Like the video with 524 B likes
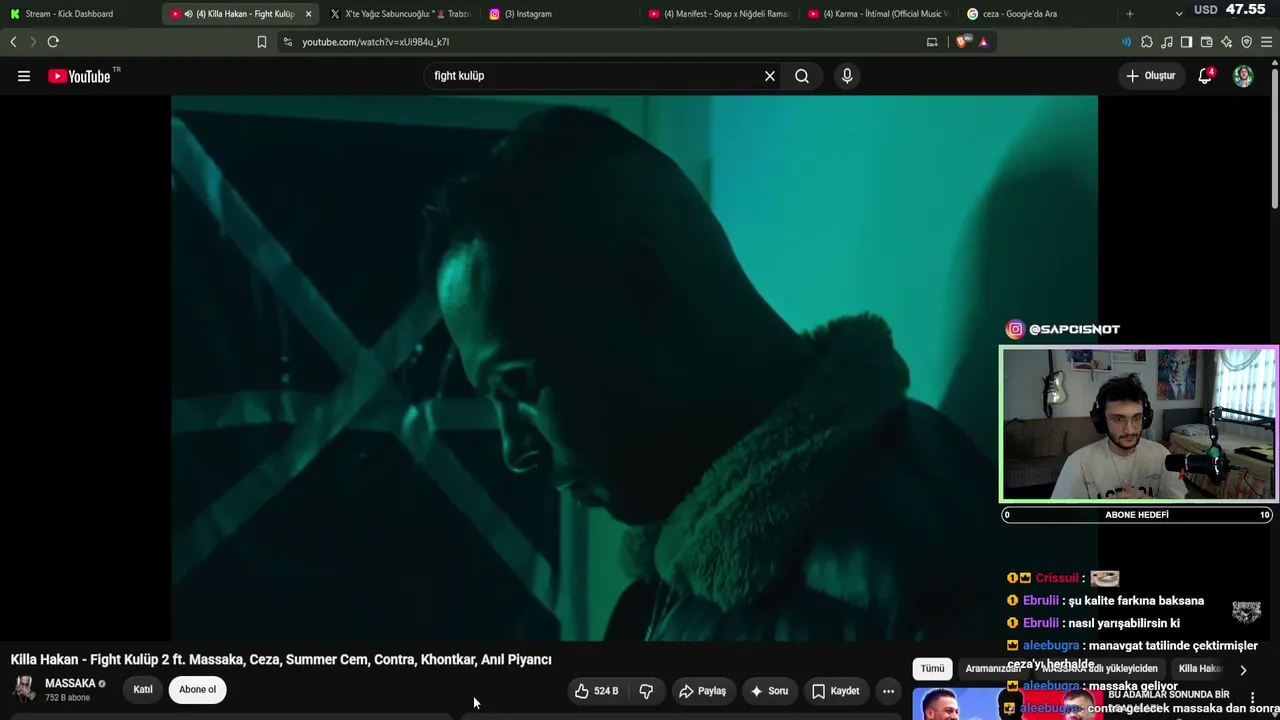The image size is (1280, 720). click(597, 691)
